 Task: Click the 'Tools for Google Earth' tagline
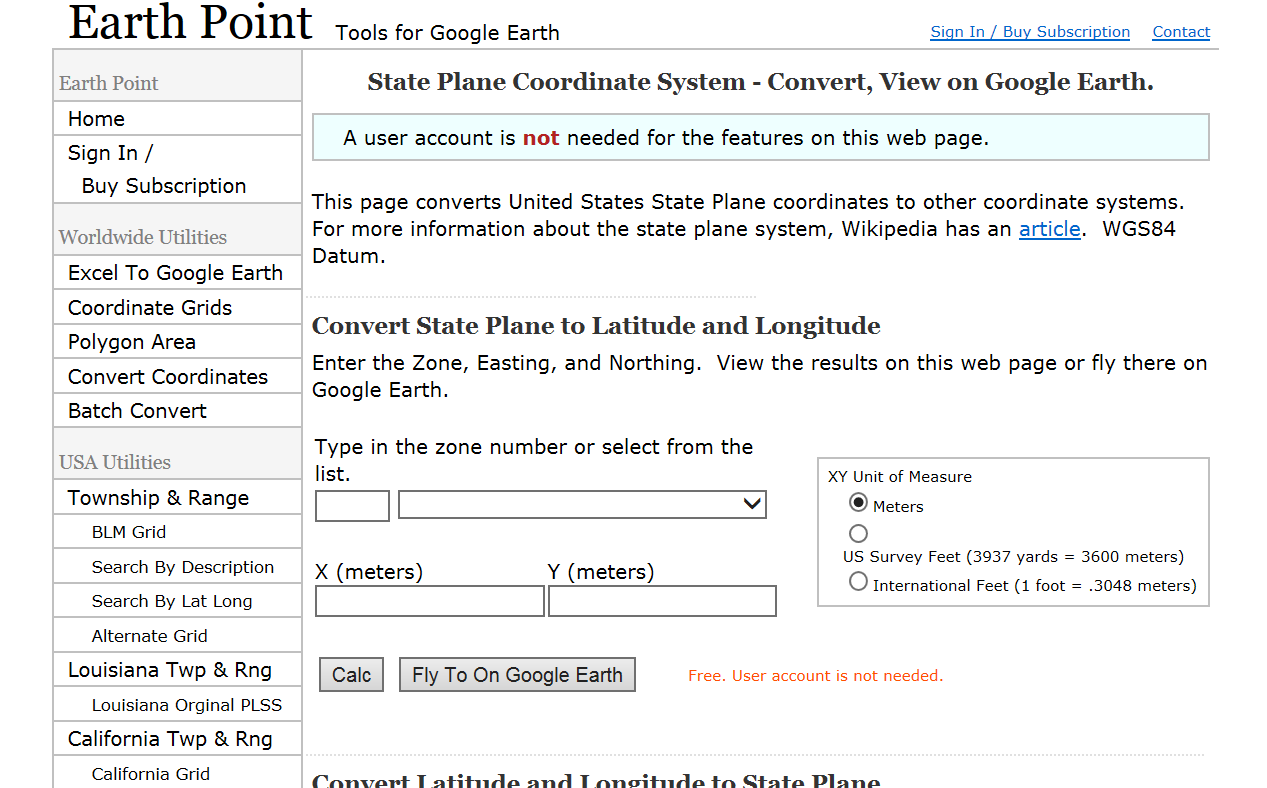pos(448,33)
